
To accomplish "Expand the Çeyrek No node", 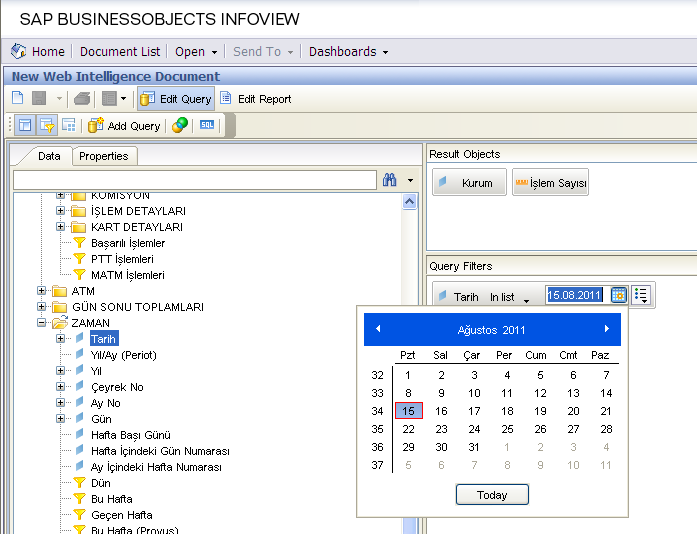I will click(60, 387).
